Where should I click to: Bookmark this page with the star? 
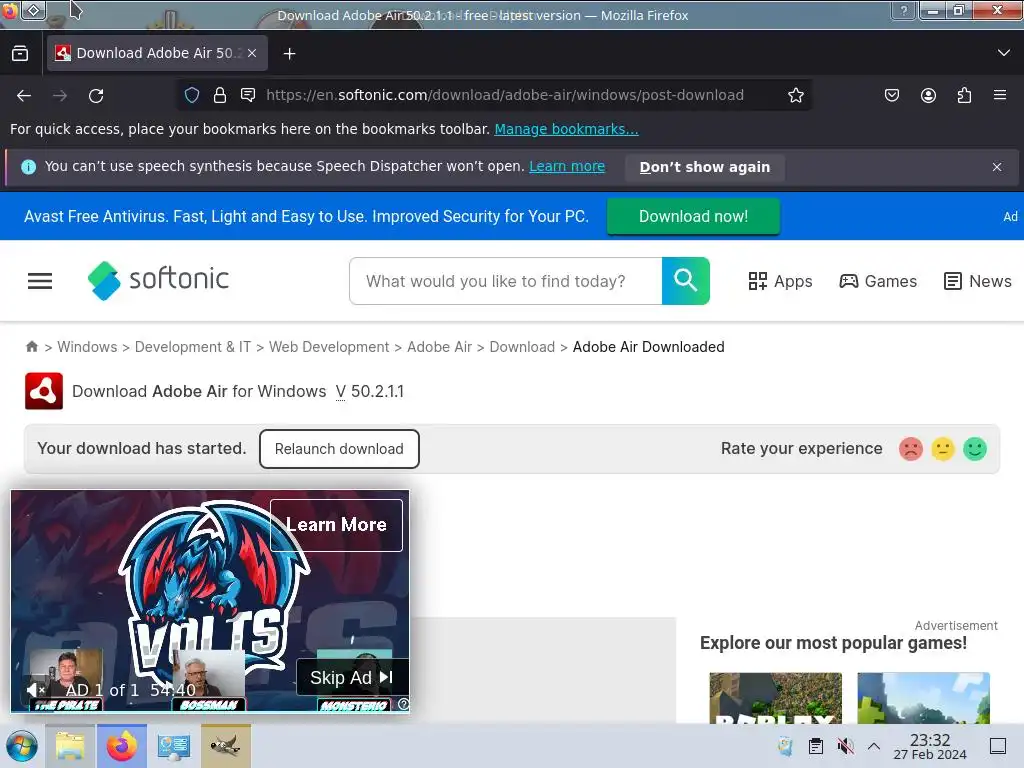795,95
